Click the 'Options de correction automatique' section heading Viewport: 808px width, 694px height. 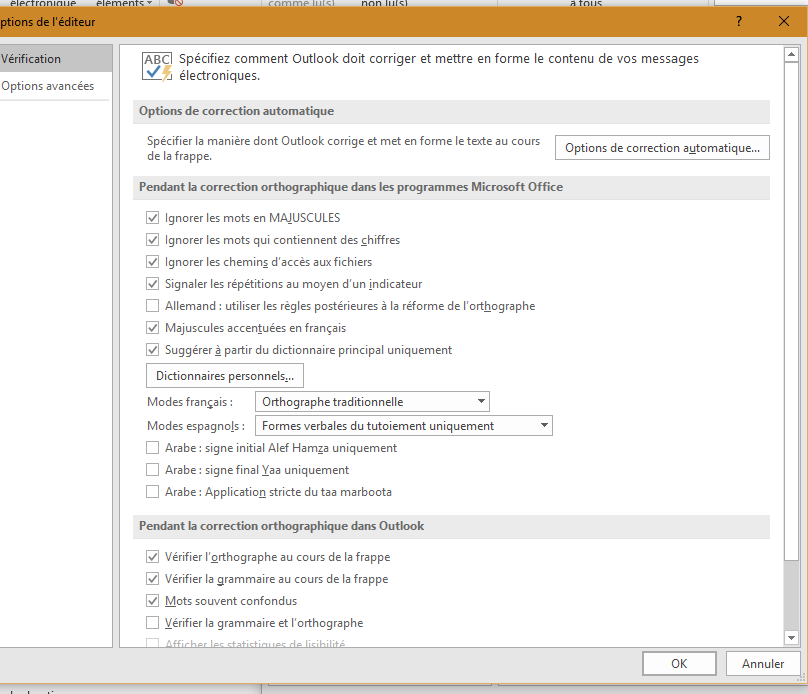tap(237, 111)
